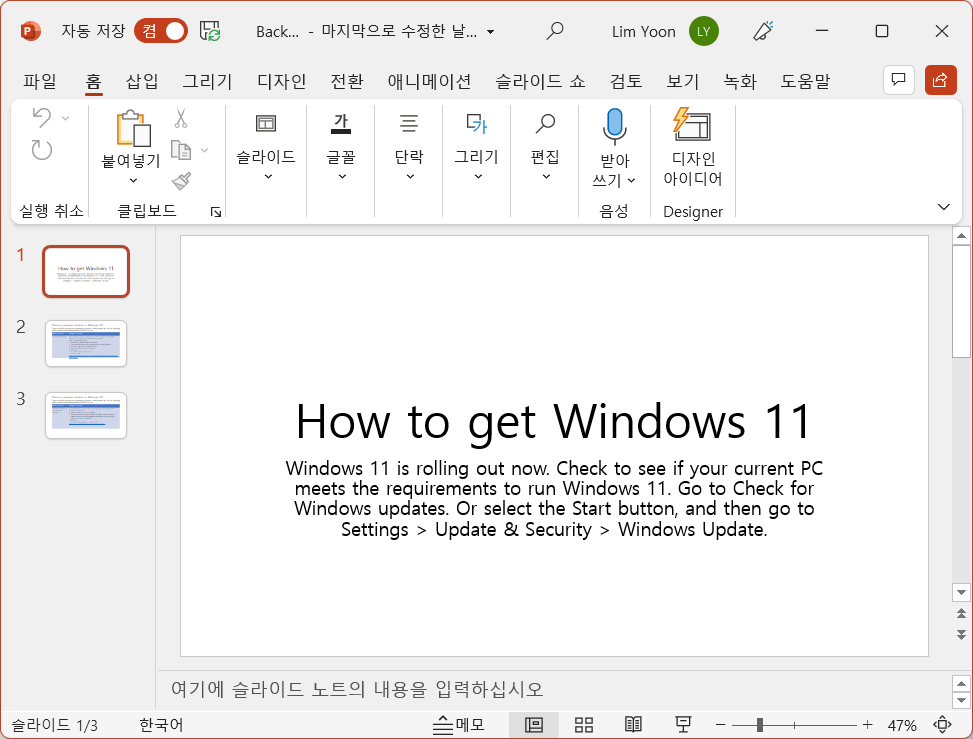Go to the 애니메이션 tab
This screenshot has height=739, width=973.
point(429,81)
